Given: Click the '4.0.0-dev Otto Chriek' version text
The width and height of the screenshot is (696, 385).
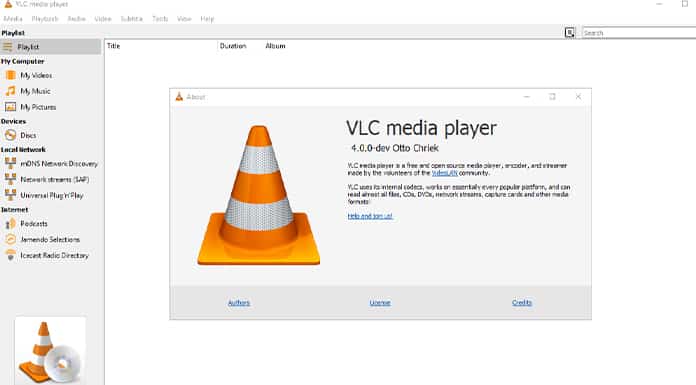Looking at the screenshot, I should (x=395, y=148).
